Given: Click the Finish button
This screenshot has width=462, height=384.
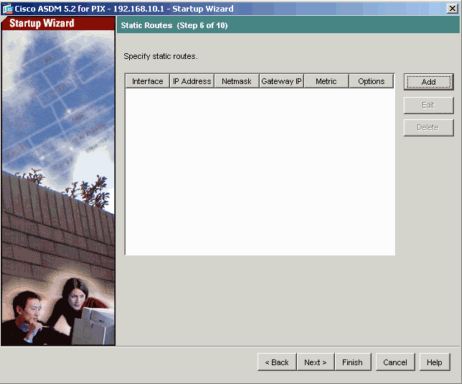Looking at the screenshot, I should [x=353, y=362].
